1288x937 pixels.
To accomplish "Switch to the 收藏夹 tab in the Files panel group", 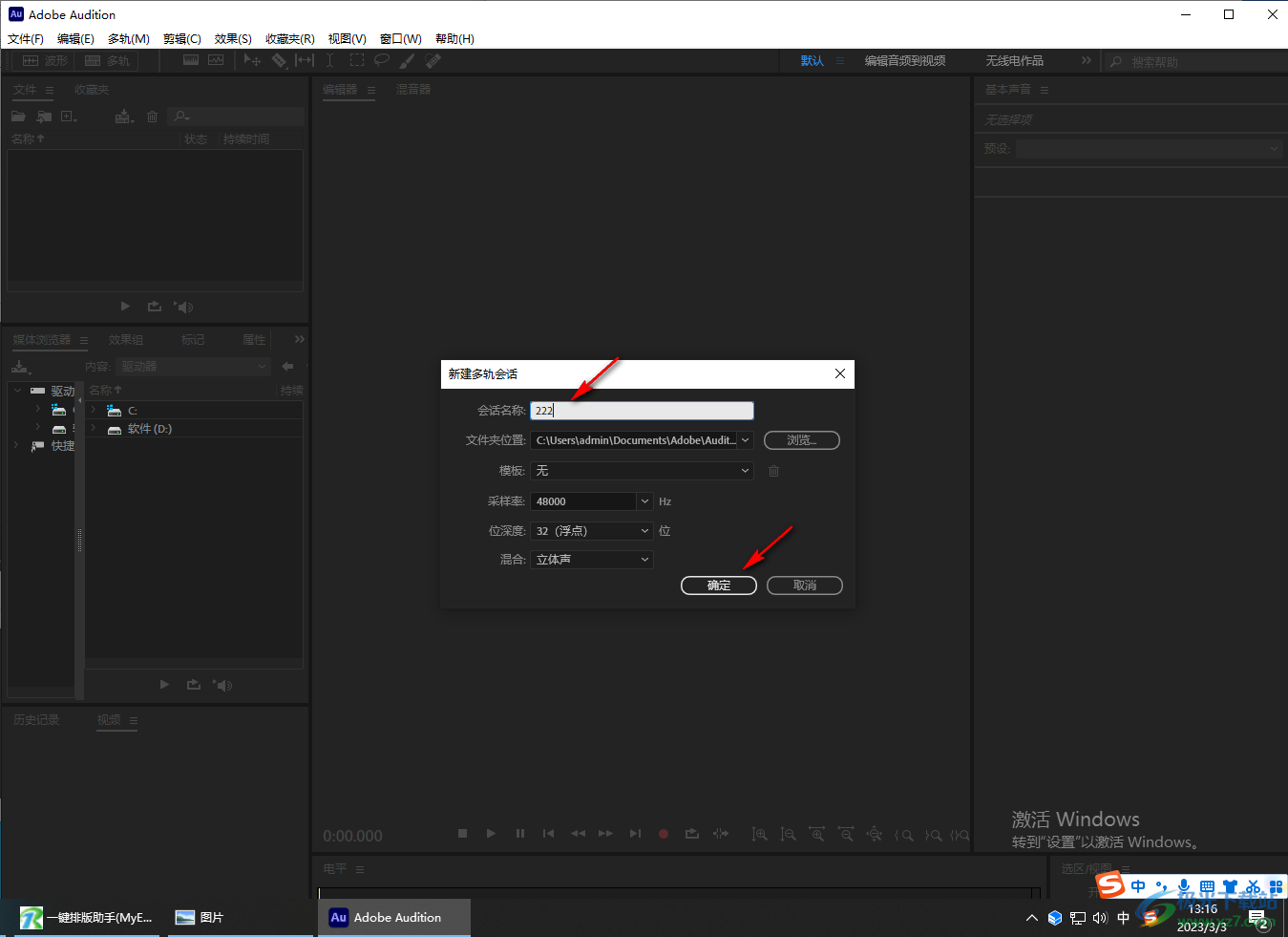I will [x=92, y=90].
